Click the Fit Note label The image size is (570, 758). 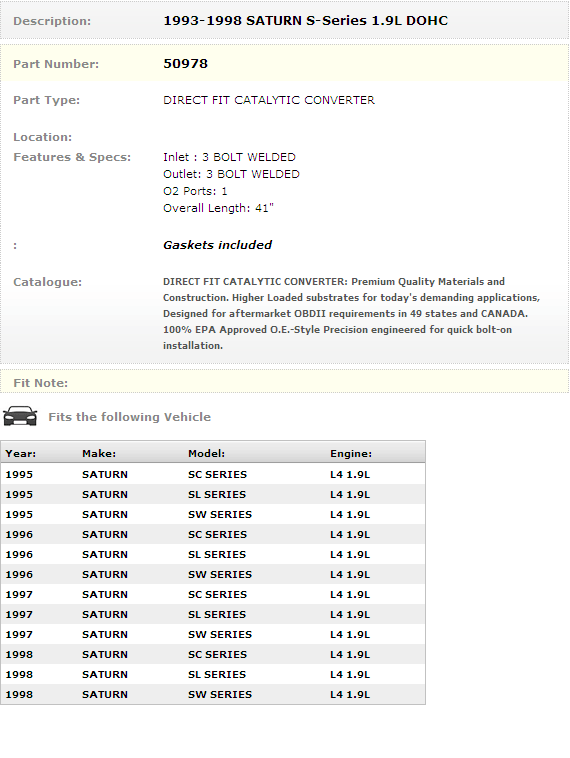tap(41, 383)
